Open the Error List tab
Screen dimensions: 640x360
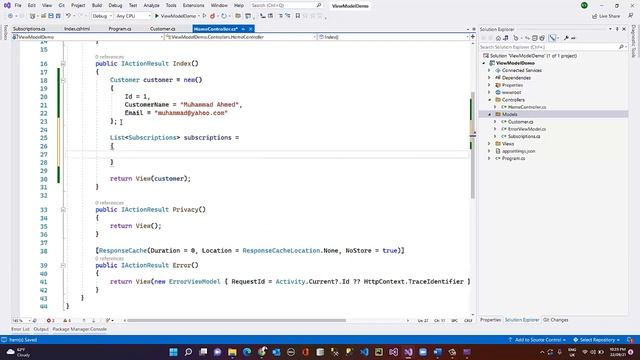point(20,329)
